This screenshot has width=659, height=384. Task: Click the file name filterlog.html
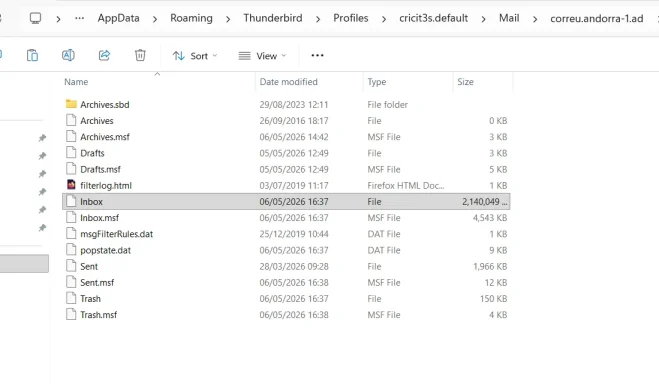click(x=106, y=186)
